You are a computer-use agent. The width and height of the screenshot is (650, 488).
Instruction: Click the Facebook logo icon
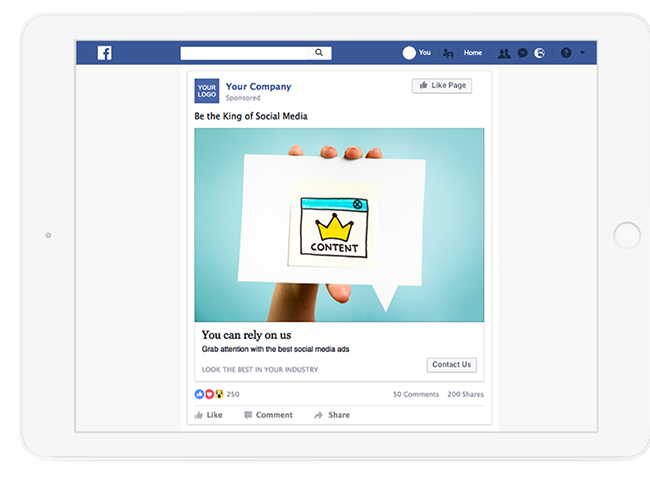pyautogui.click(x=104, y=53)
